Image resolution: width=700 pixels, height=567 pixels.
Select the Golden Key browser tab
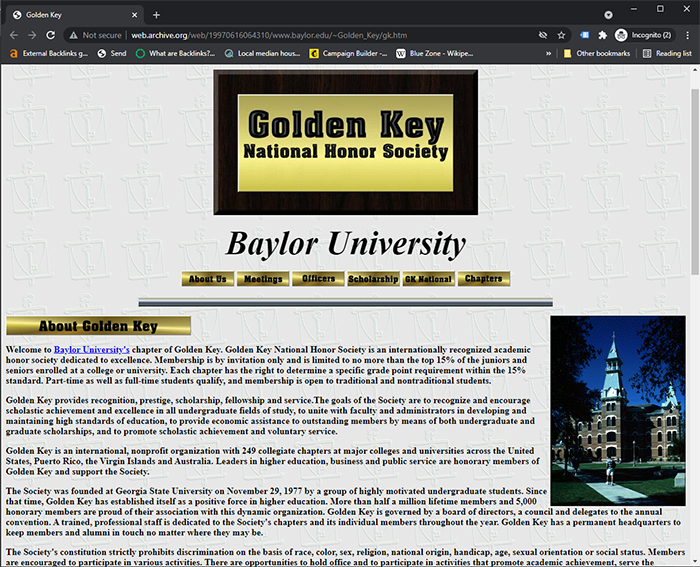[75, 15]
